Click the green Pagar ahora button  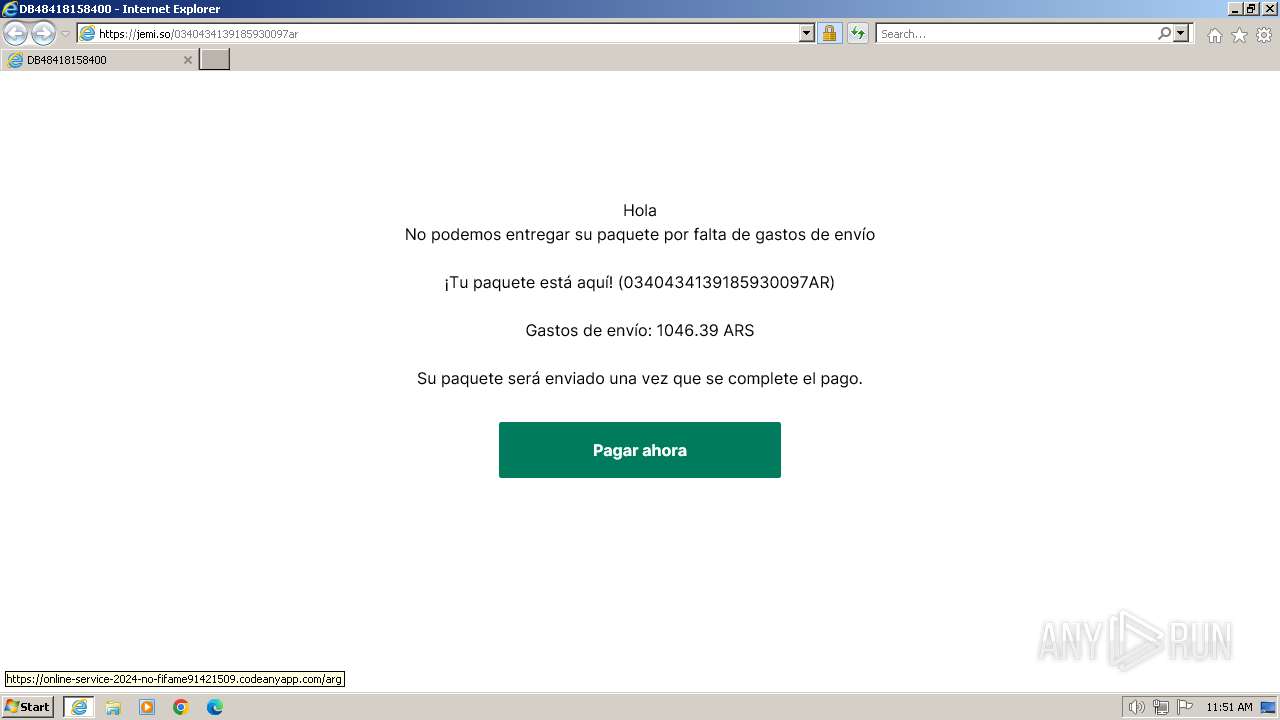[640, 450]
